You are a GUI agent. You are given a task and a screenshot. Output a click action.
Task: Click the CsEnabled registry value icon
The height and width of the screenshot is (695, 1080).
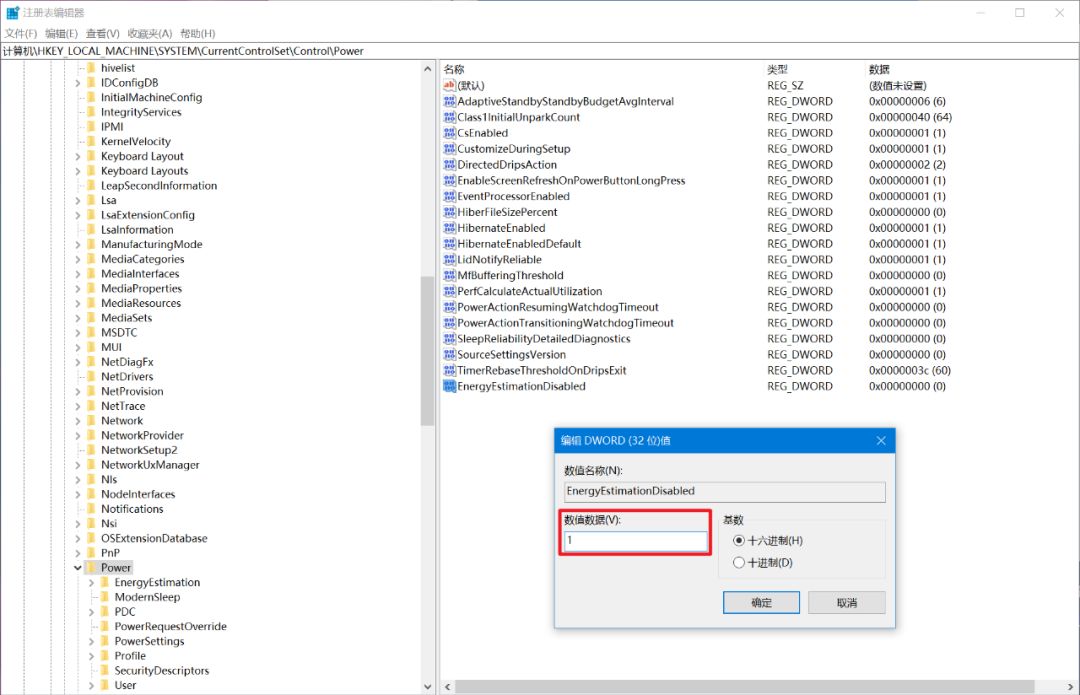tap(450, 133)
